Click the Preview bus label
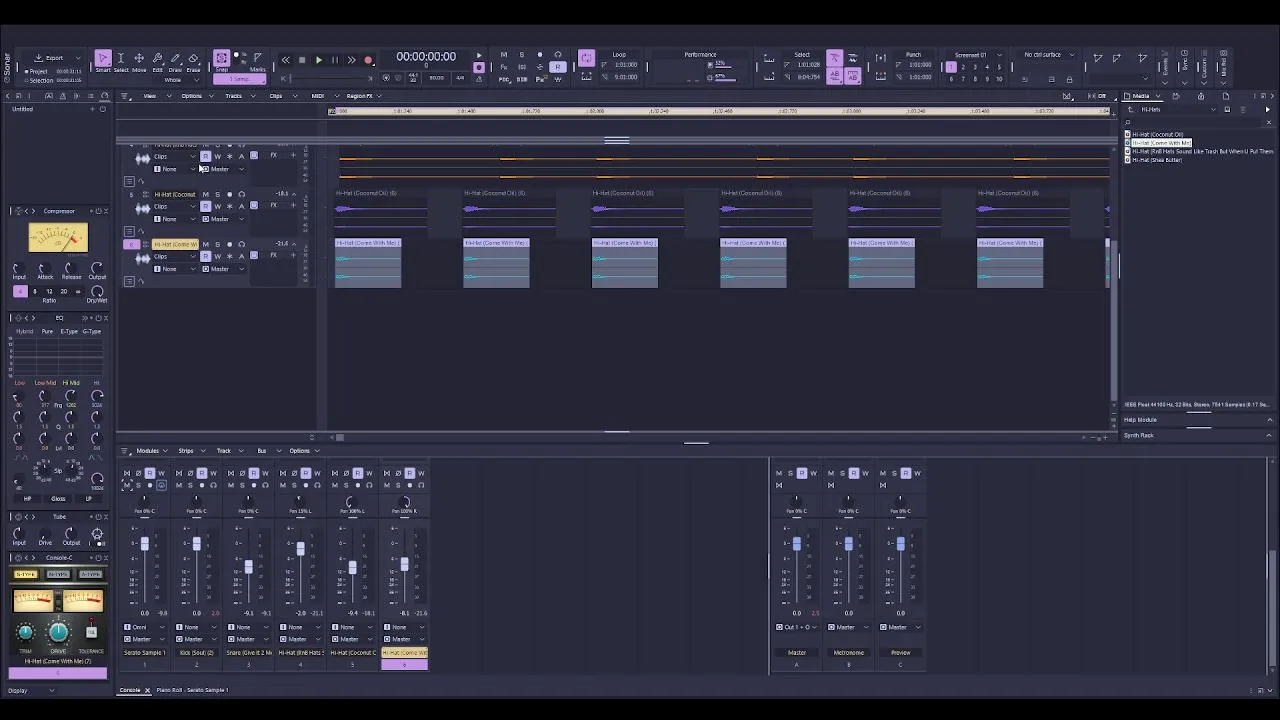Screen dimensions: 1280x720 coord(900,653)
